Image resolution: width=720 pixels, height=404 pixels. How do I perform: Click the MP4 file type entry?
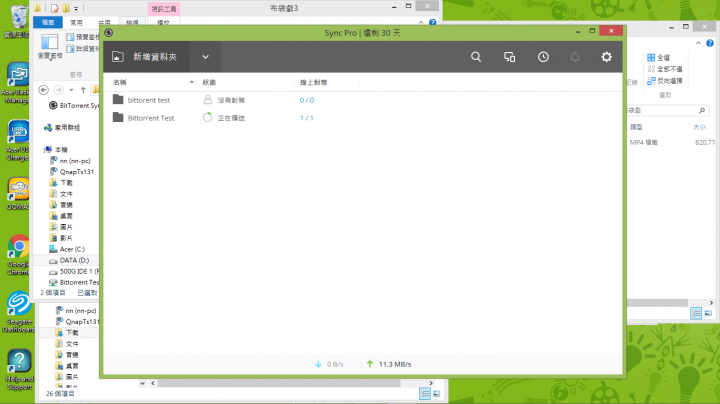[x=644, y=143]
